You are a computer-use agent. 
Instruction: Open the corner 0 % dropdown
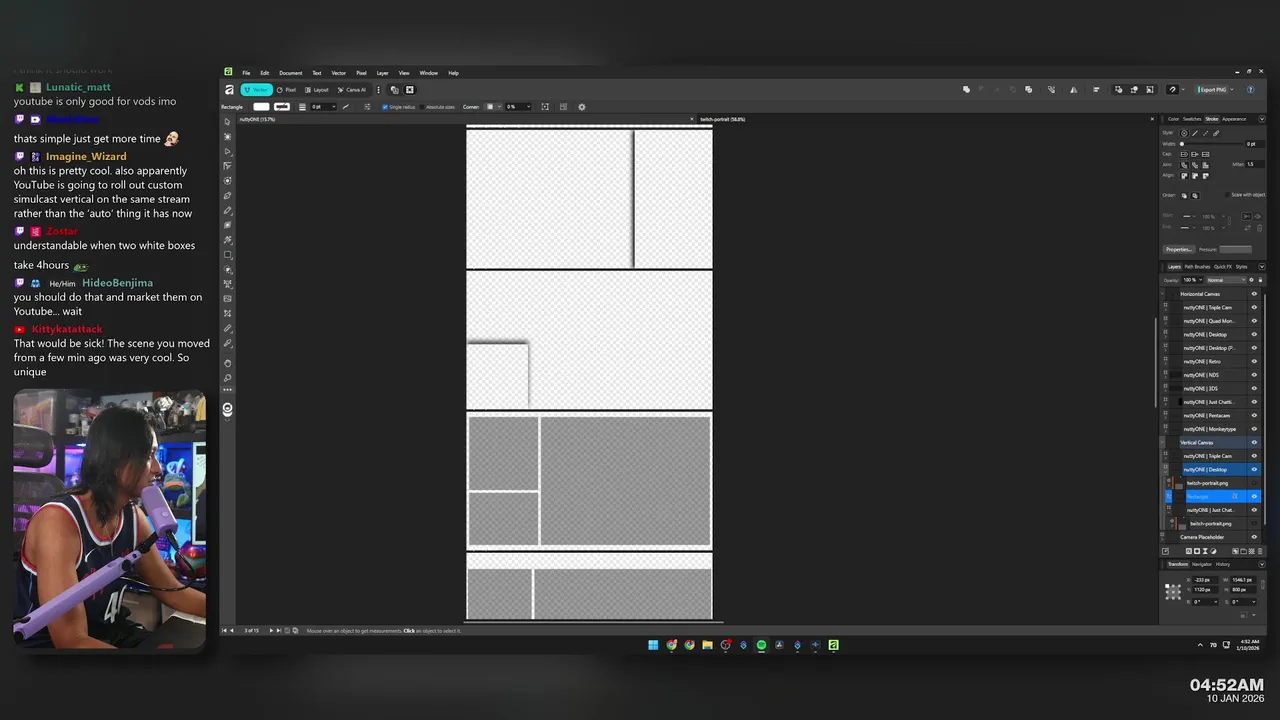point(529,107)
